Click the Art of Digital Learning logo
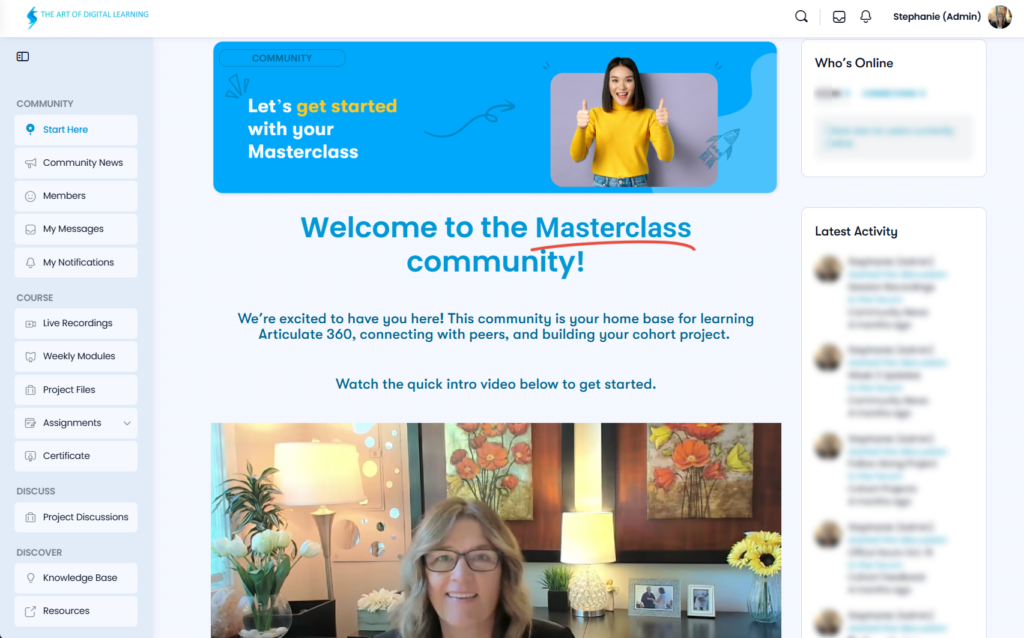1024x638 pixels. click(87, 16)
